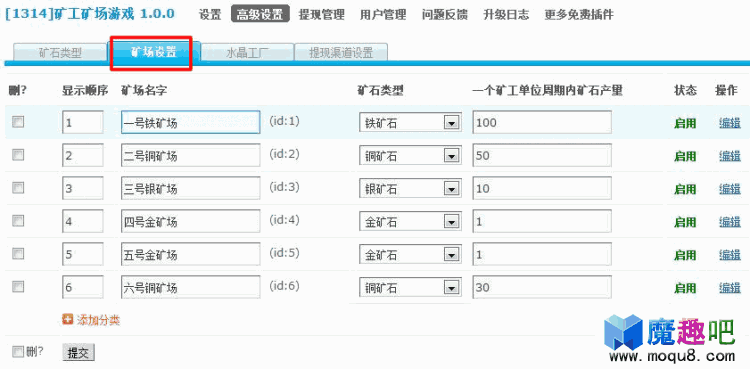Click 编辑 link for 六号铜矿场

click(x=730, y=288)
